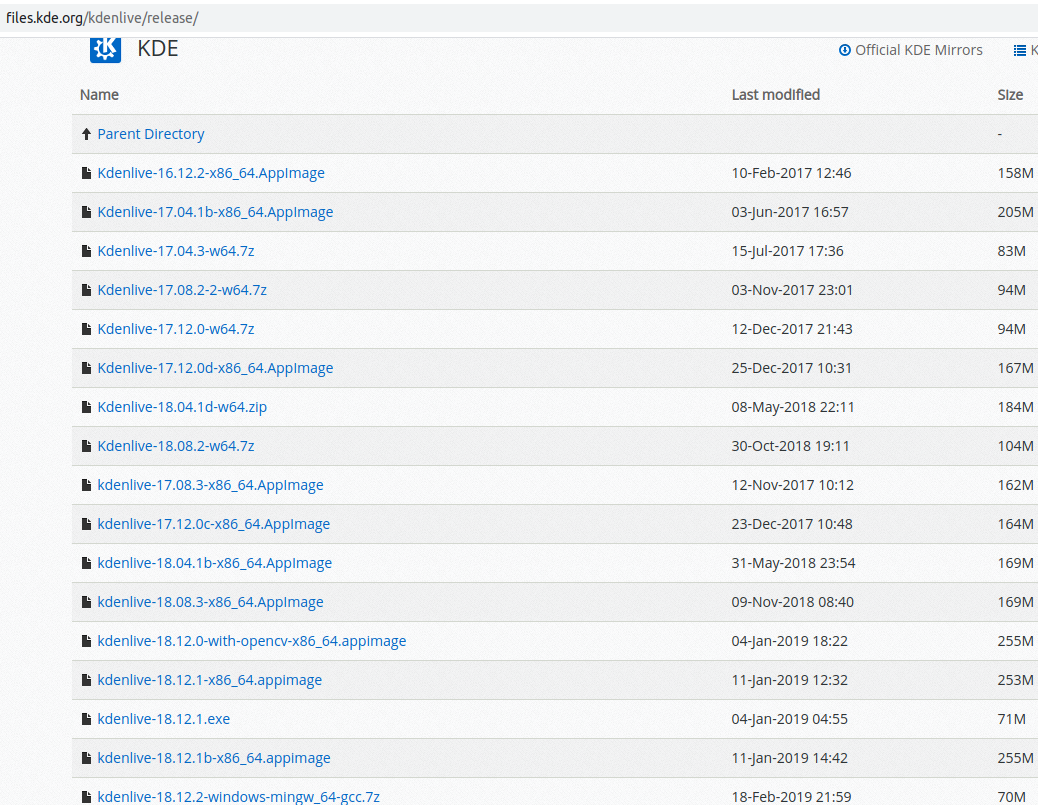Click the Parent Directory up-arrow icon
This screenshot has width=1038, height=805.
pos(86,134)
